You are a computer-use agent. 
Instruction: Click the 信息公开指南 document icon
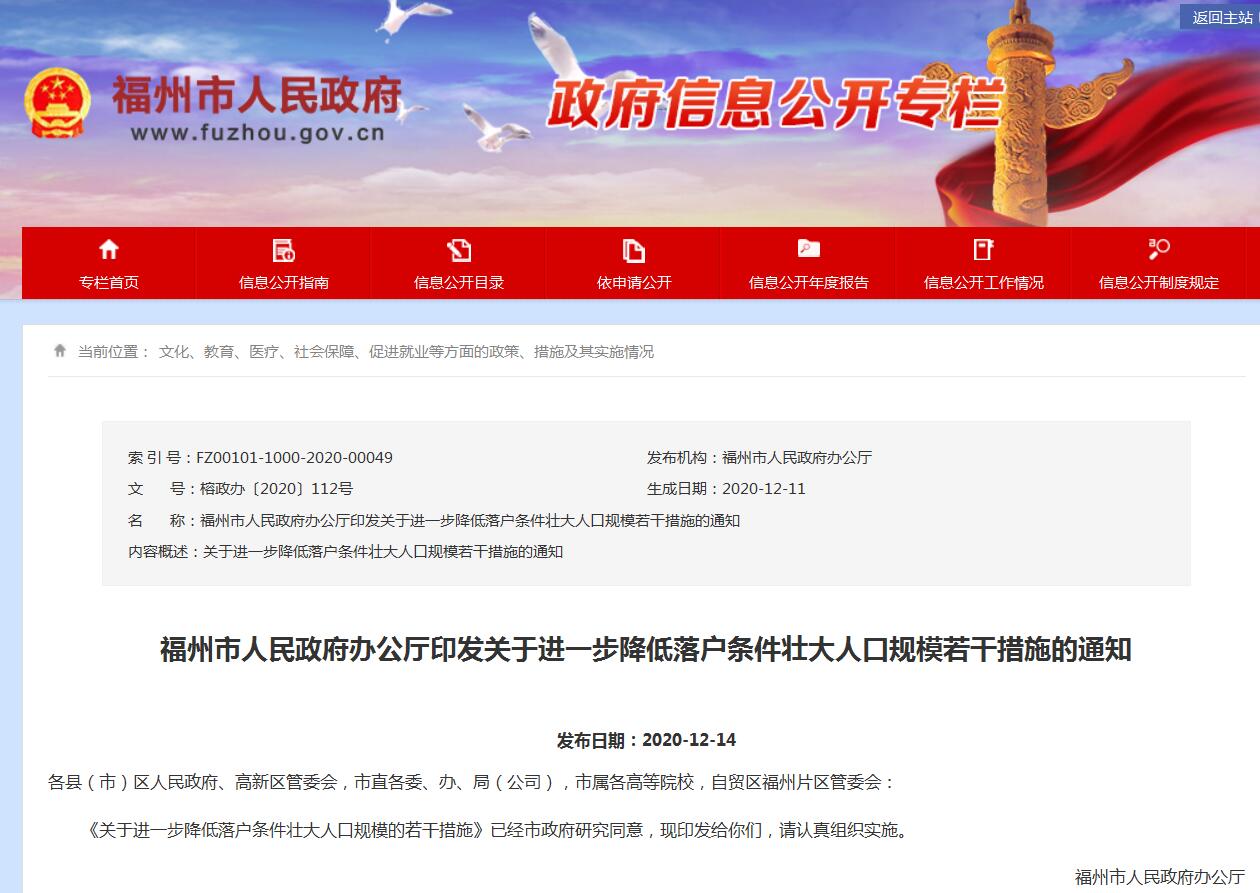click(284, 250)
